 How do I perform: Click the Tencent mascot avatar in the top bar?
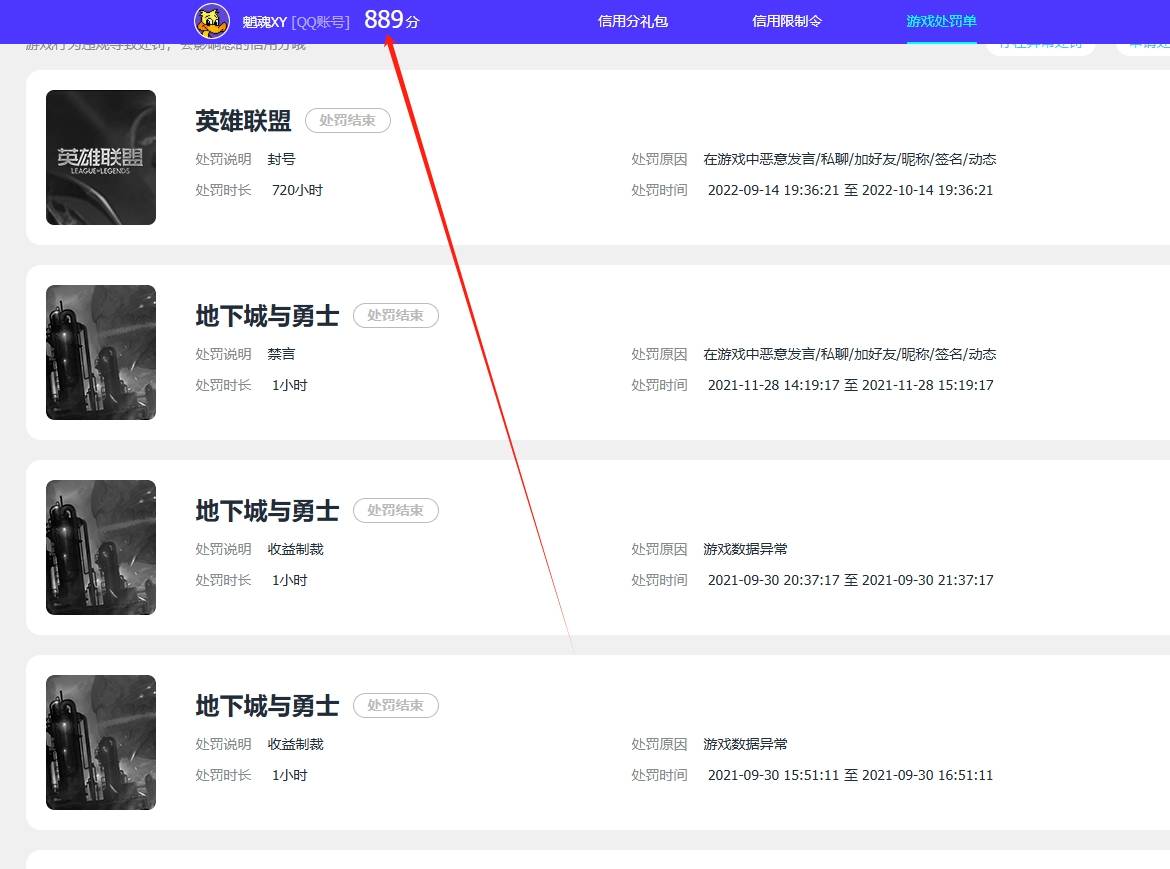(x=210, y=21)
